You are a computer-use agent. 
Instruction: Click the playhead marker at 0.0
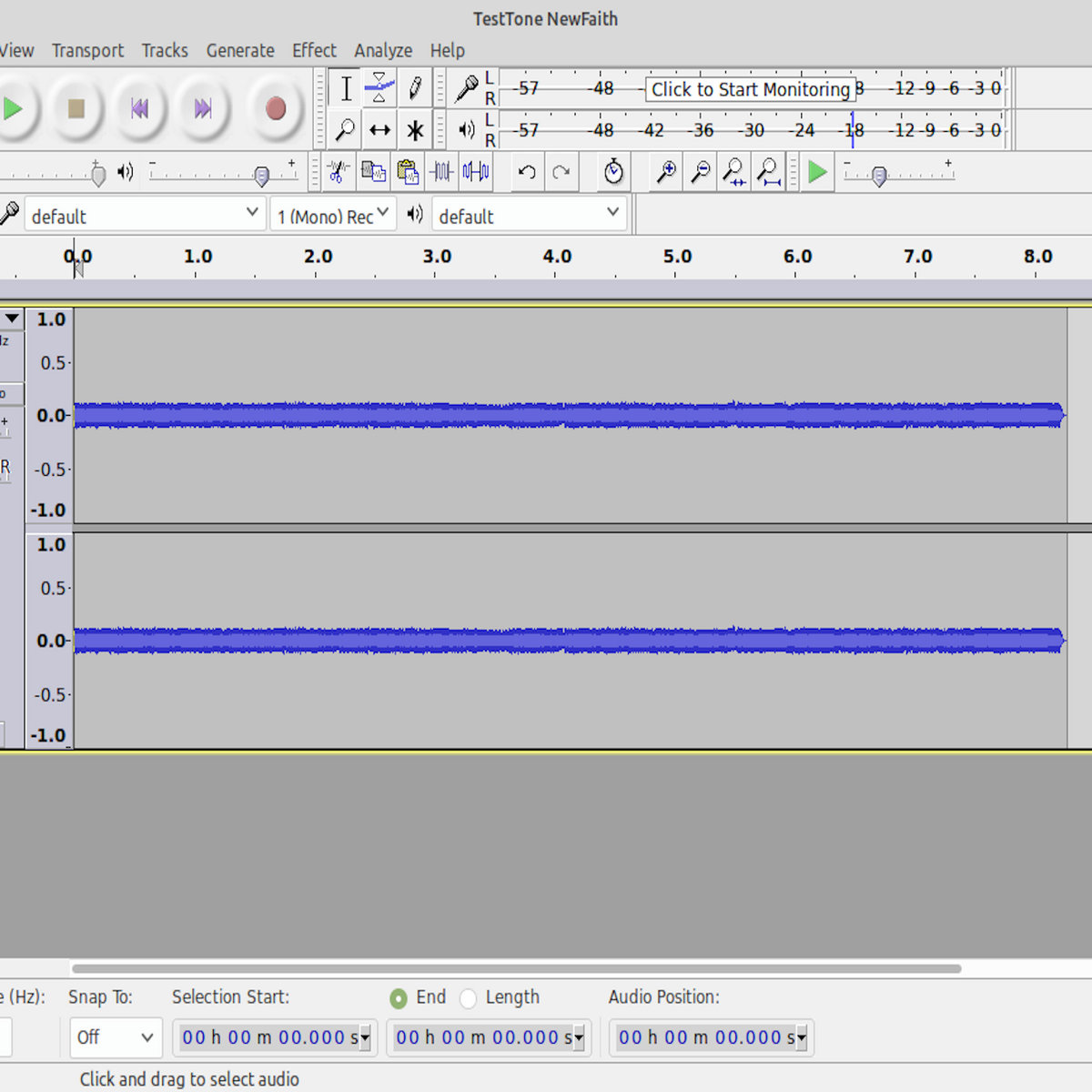(x=77, y=267)
